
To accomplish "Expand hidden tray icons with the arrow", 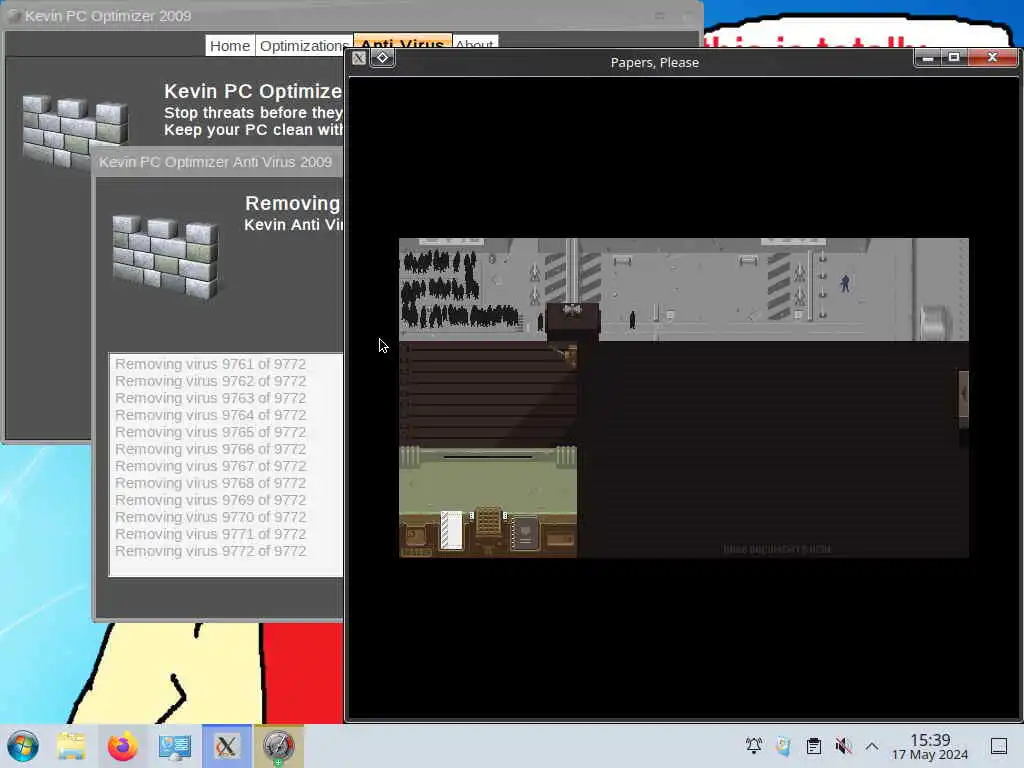I will [x=872, y=746].
